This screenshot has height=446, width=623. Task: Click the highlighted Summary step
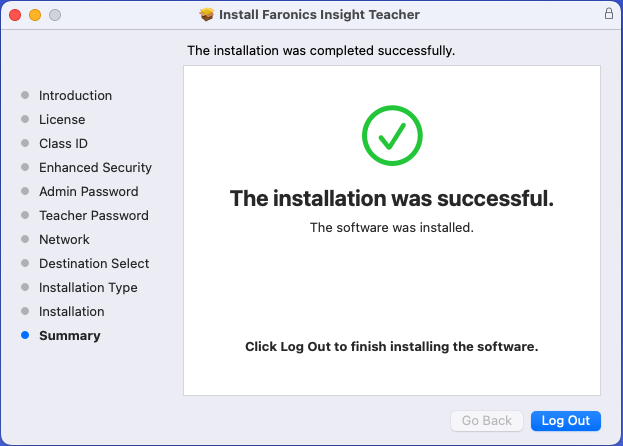[69, 336]
